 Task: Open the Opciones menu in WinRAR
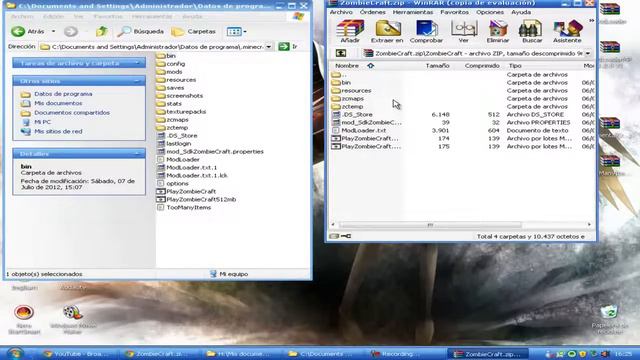(490, 12)
